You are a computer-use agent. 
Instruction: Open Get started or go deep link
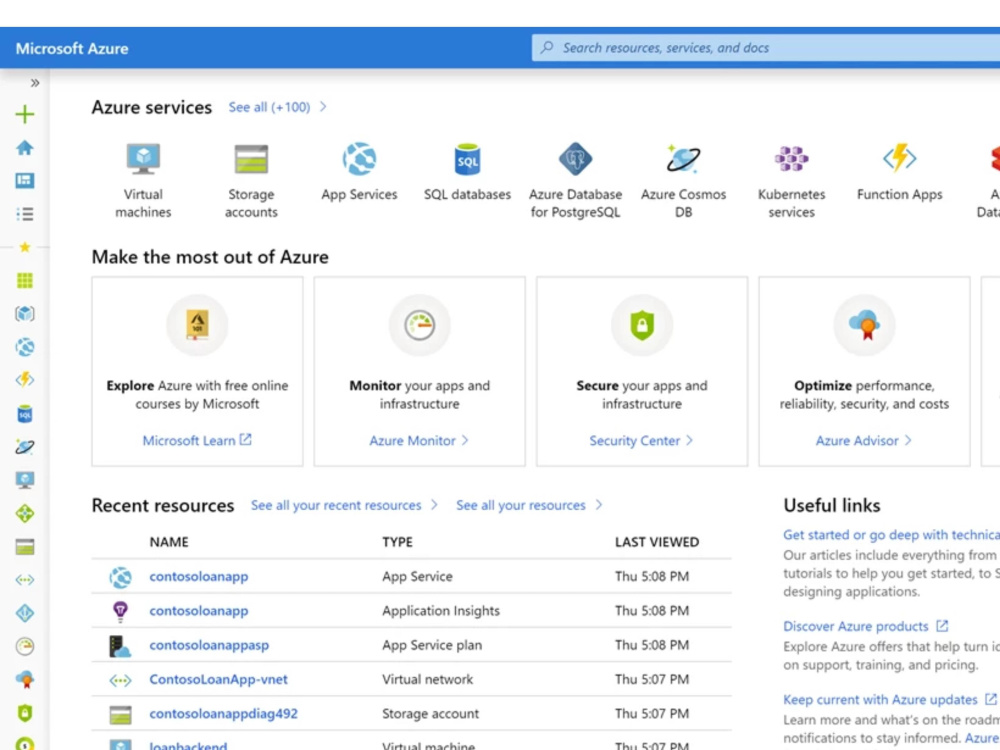click(x=892, y=535)
